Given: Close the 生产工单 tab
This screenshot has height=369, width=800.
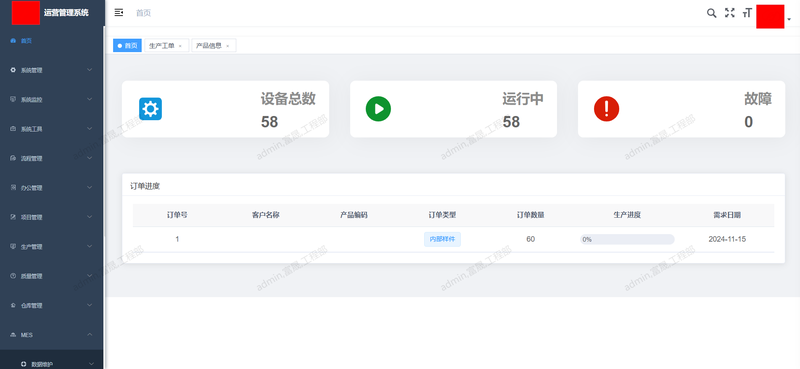Looking at the screenshot, I should tap(180, 46).
